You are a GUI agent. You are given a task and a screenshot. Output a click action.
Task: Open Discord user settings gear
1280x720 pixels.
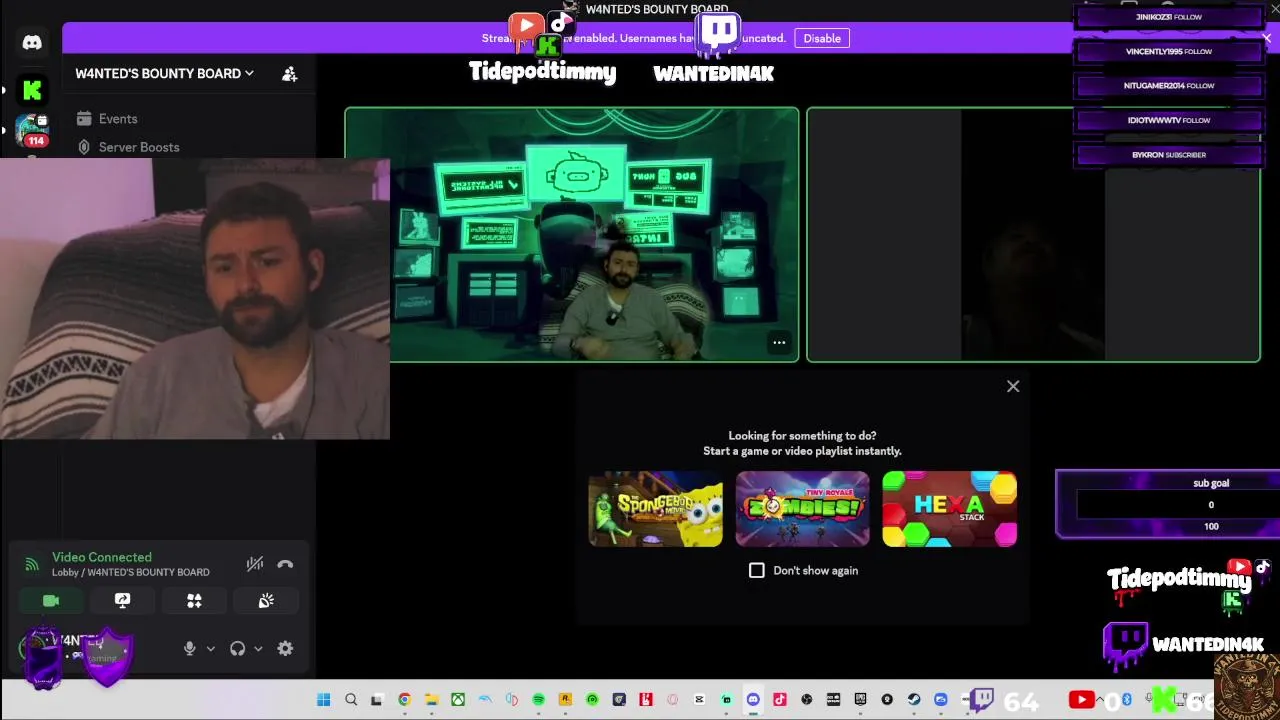(x=285, y=648)
